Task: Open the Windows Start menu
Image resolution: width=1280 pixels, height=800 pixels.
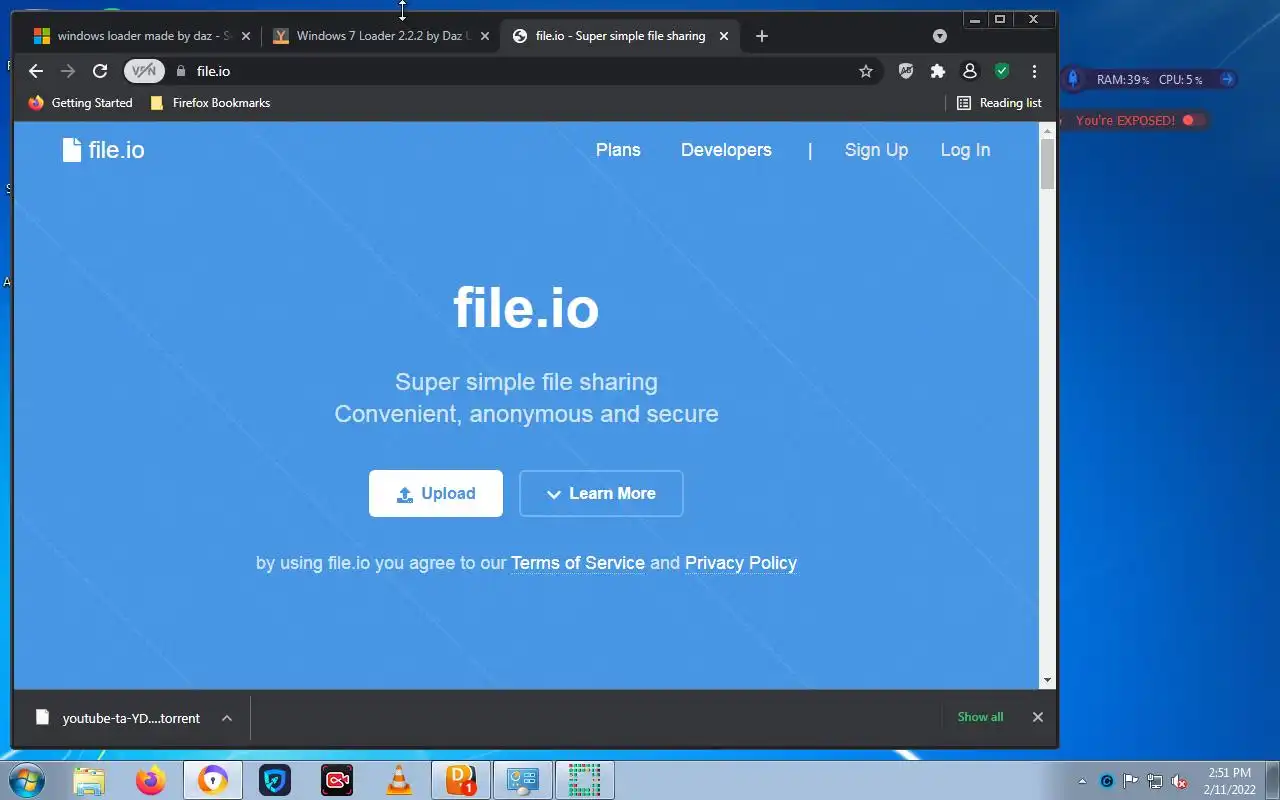Action: pyautogui.click(x=27, y=780)
